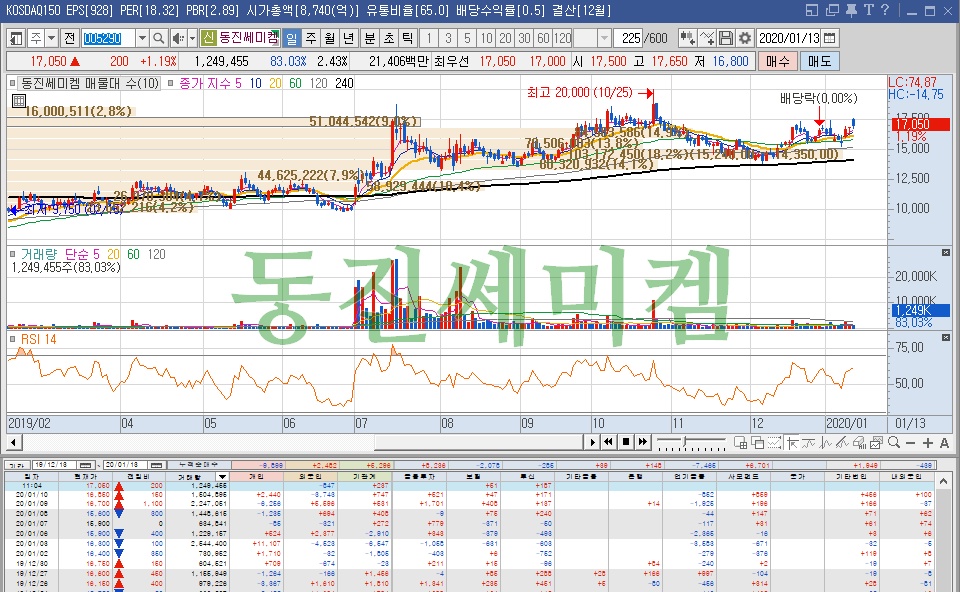Click the window layout icon in title bar
The height and width of the screenshot is (592, 960).
[812, 10]
